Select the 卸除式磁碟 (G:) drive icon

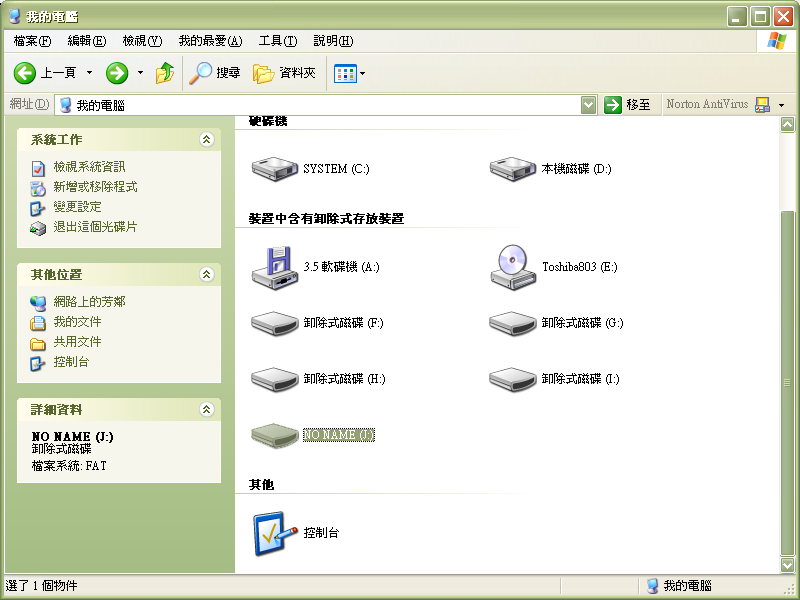pos(513,323)
